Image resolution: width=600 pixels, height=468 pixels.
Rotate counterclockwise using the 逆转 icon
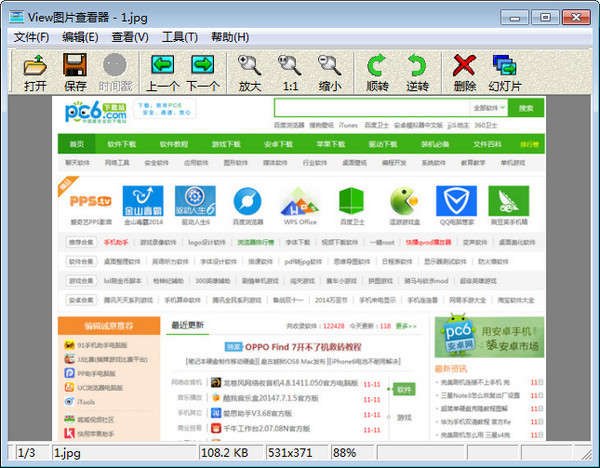tap(417, 72)
